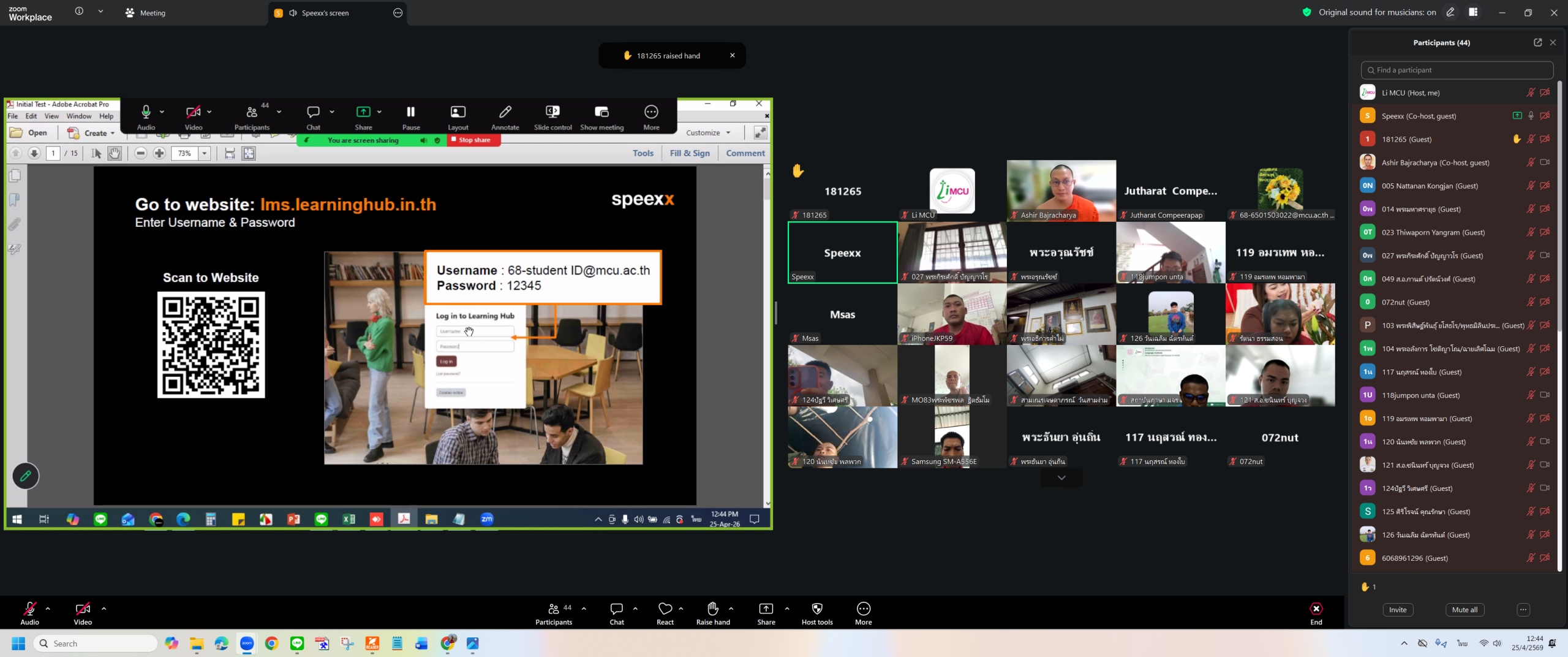Viewport: 1568px width, 657px height.
Task: Open Host tools shield icon
Action: click(816, 609)
